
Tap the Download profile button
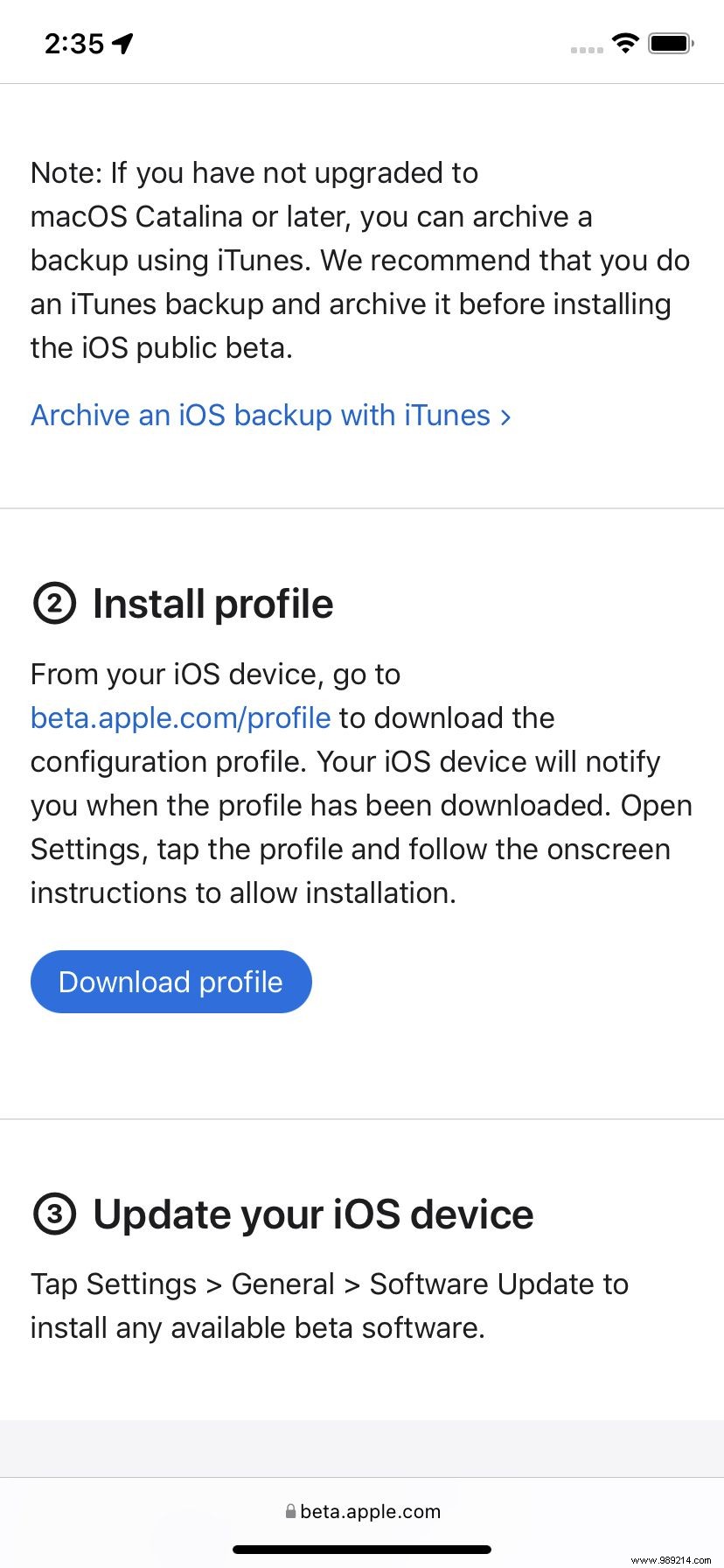pos(171,982)
